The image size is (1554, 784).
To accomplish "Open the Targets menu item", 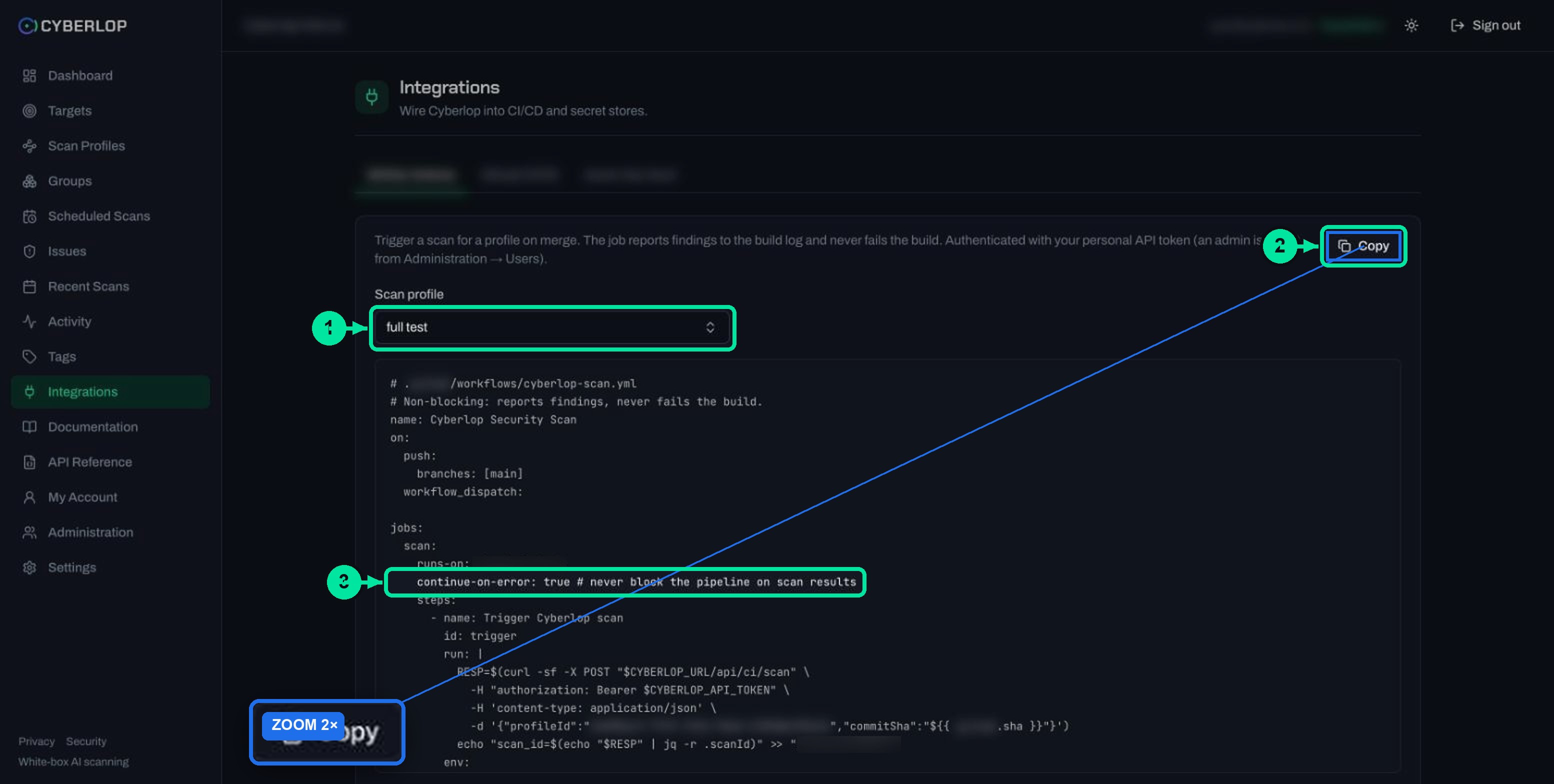I will [x=110, y=111].
